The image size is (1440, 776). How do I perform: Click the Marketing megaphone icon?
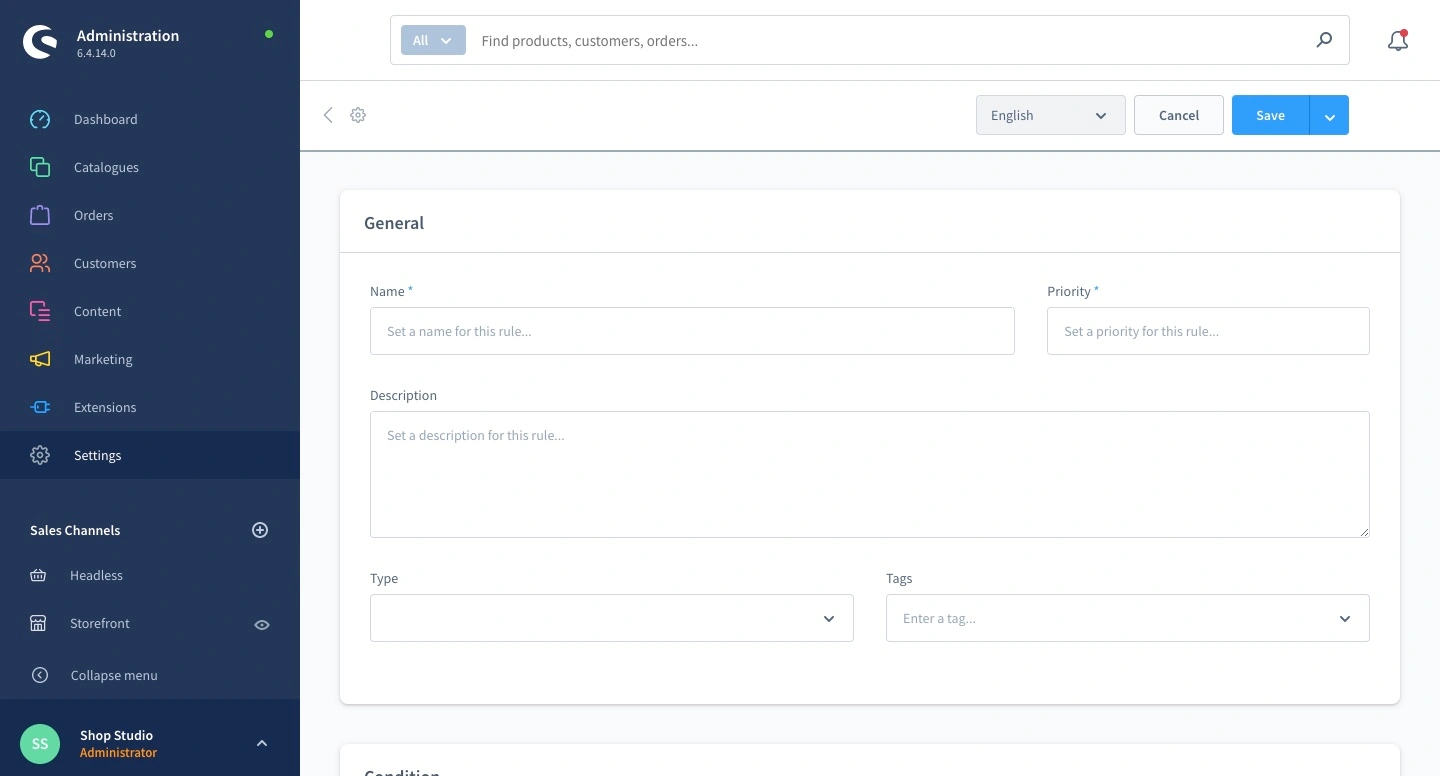click(40, 359)
